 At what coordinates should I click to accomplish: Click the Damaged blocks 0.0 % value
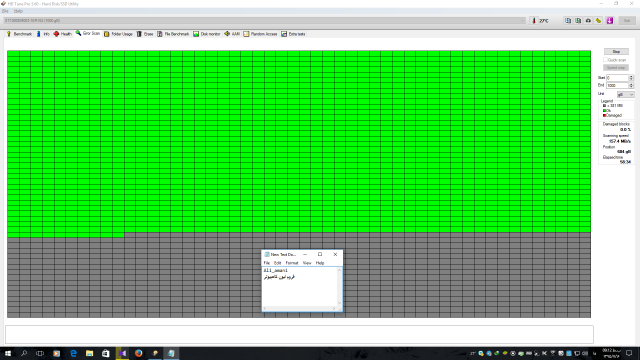[x=625, y=130]
